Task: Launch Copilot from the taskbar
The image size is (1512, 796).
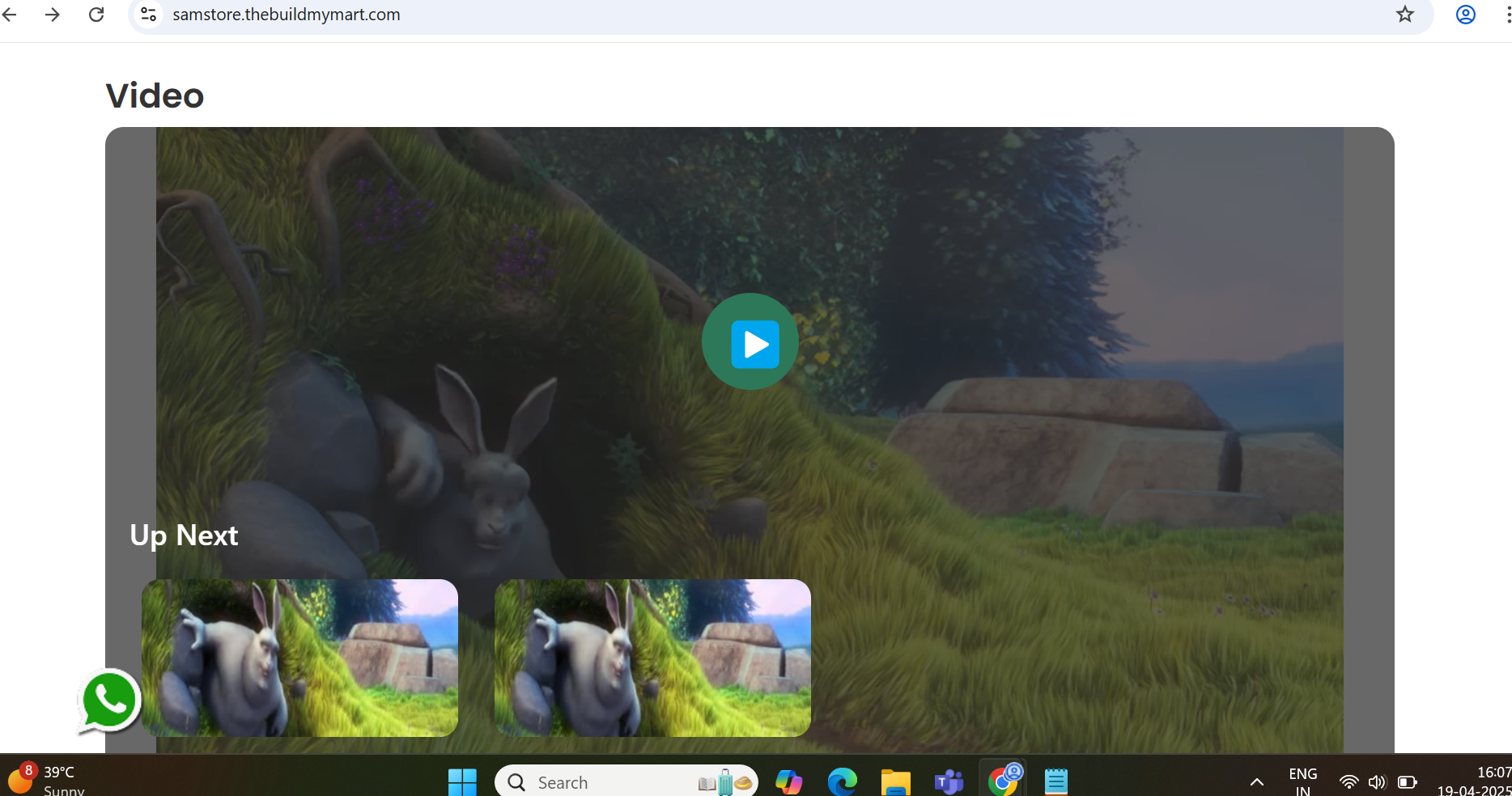Action: (x=789, y=782)
